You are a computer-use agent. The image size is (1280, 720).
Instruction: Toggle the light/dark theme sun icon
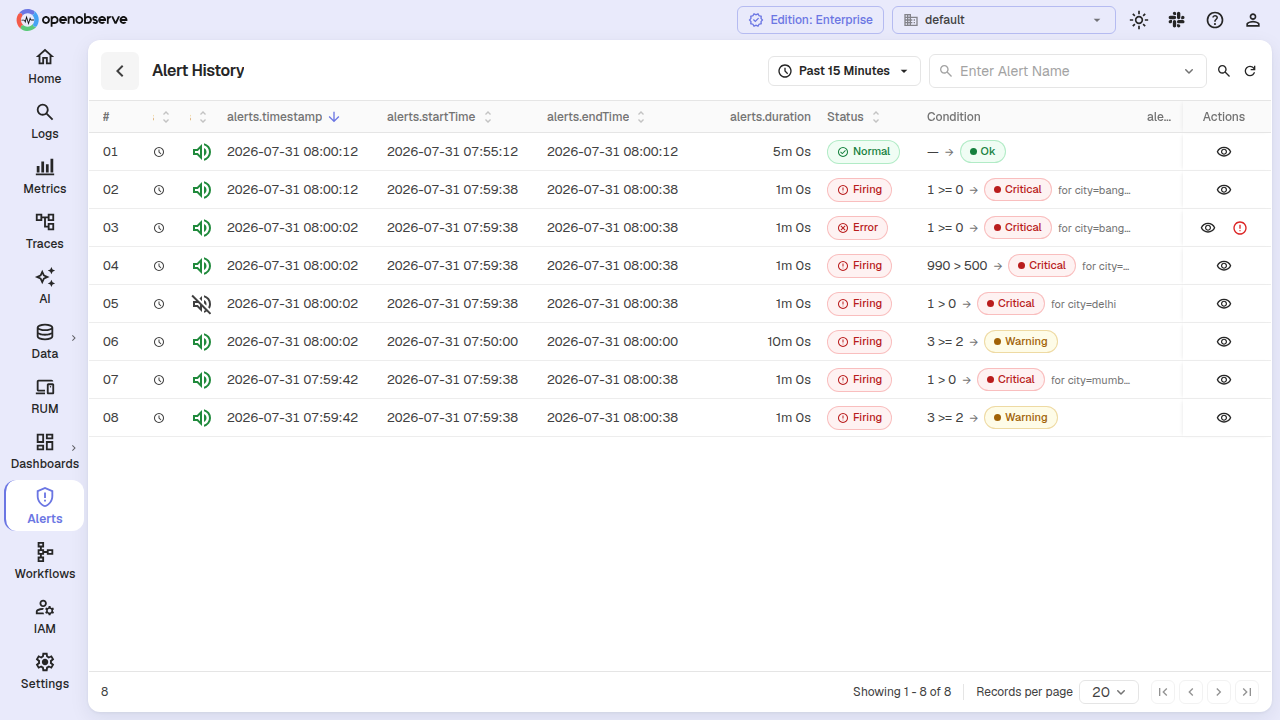[1139, 20]
